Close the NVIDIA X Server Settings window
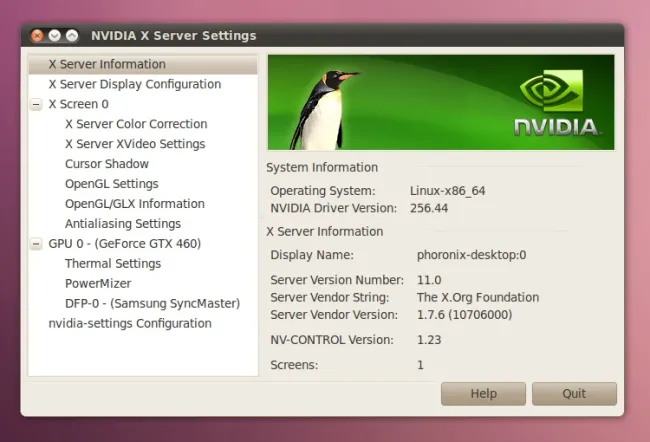Viewport: 650px width, 442px height. [37, 35]
